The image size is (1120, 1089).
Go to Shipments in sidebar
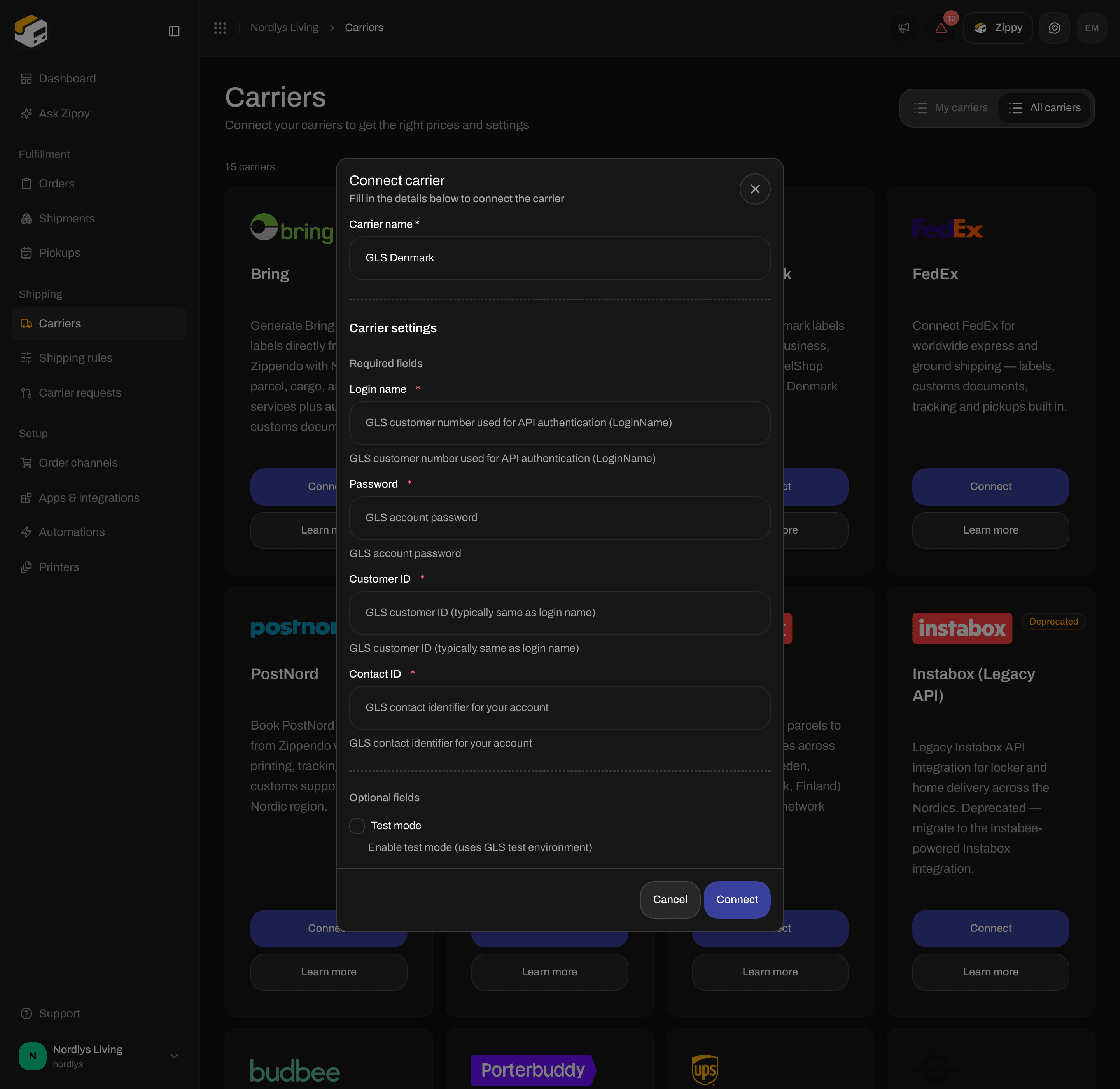coord(100,219)
